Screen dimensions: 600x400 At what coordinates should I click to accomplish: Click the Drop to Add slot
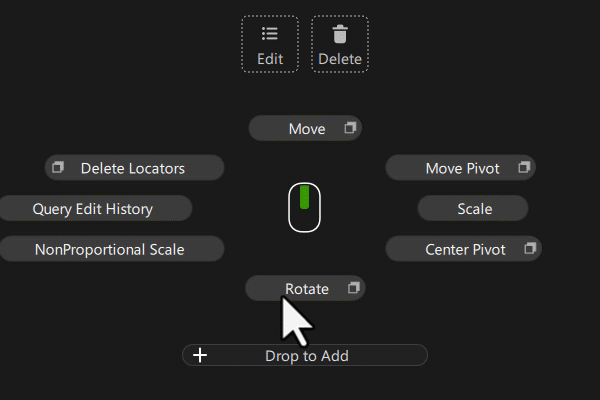[x=307, y=356]
